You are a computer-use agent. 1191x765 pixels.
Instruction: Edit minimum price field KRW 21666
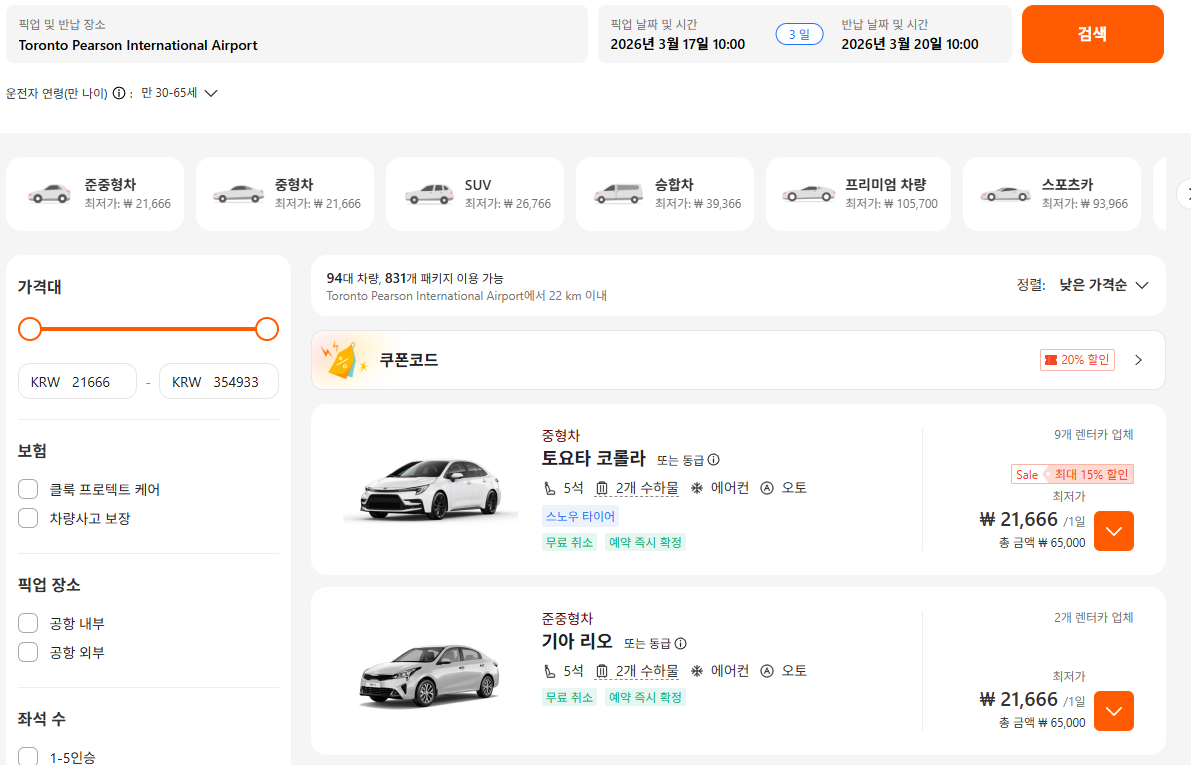click(x=77, y=381)
